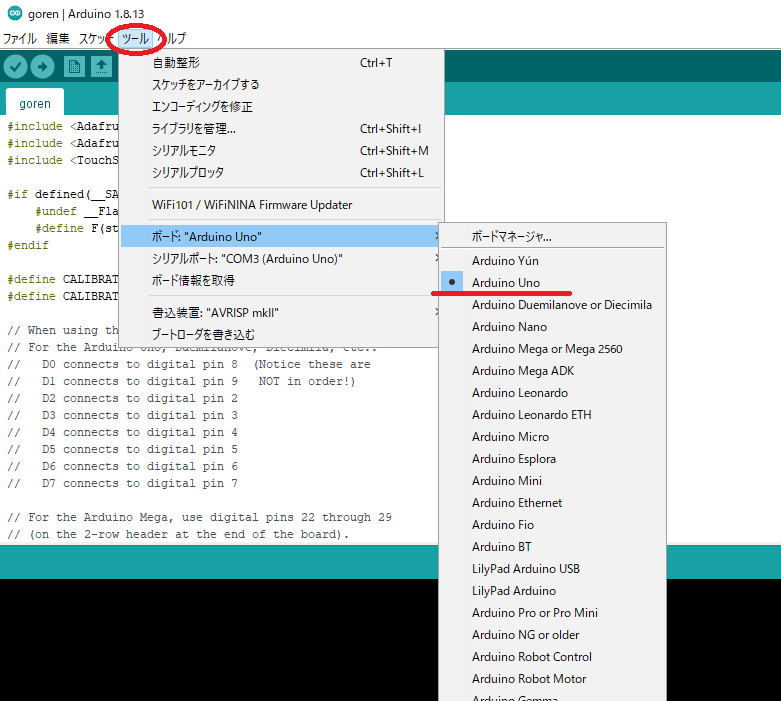781x701 pixels.
Task: Open ボードマネージャ... in board submenu
Action: [553, 236]
